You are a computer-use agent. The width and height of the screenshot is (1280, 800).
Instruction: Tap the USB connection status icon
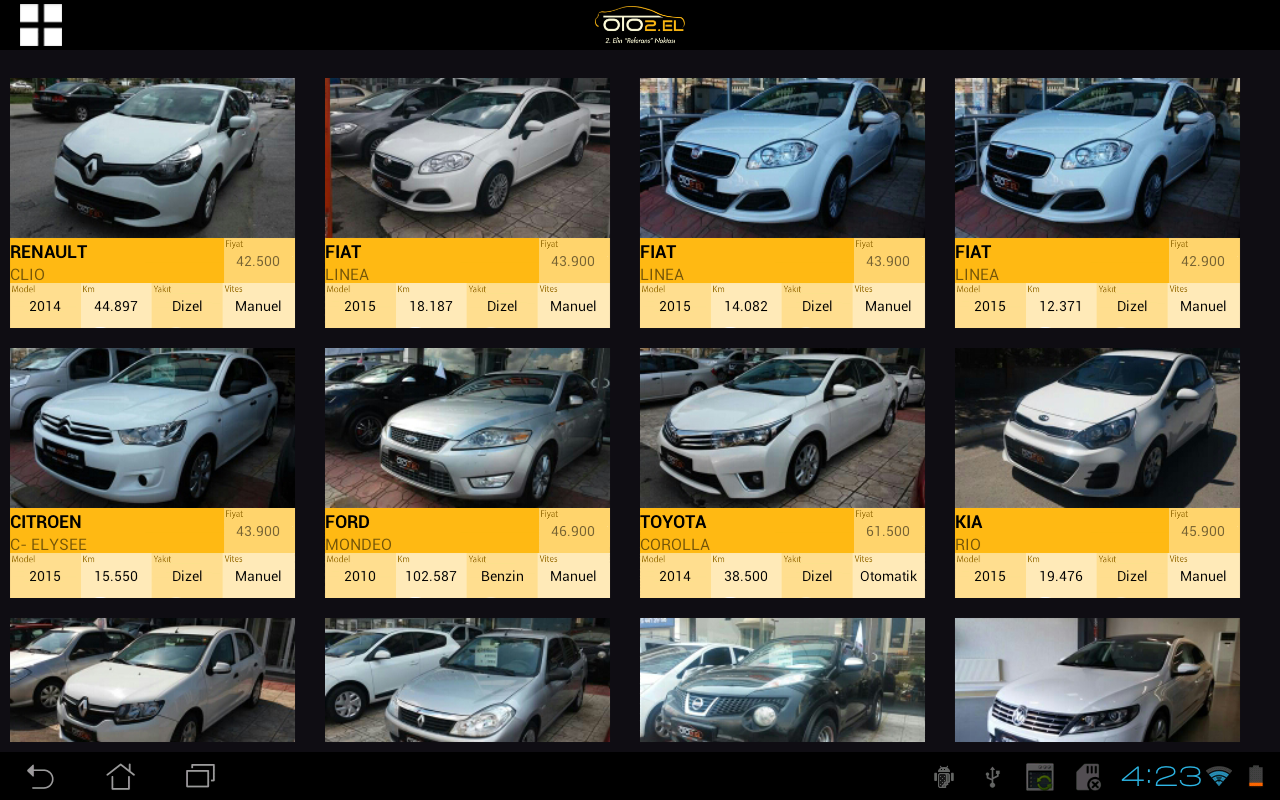pyautogui.click(x=992, y=777)
